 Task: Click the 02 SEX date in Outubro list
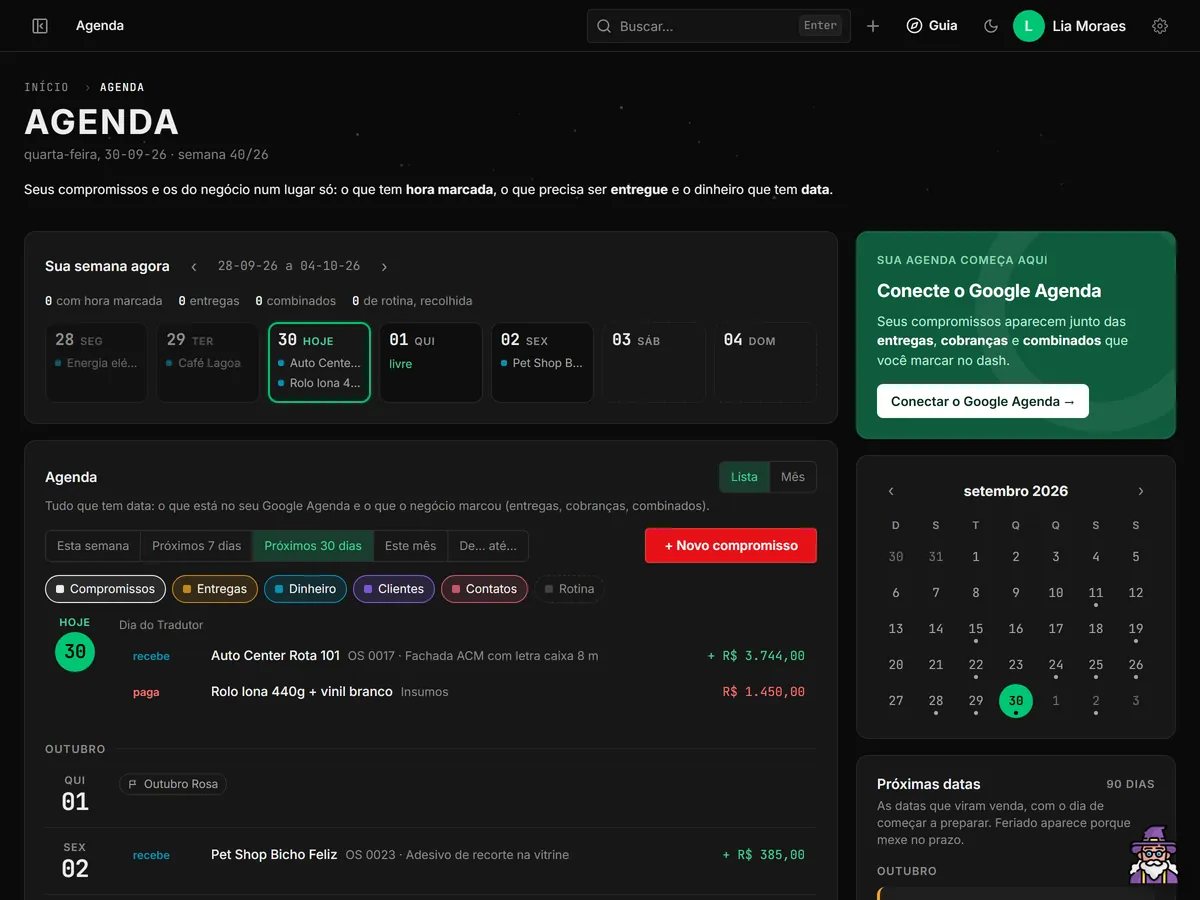75,861
